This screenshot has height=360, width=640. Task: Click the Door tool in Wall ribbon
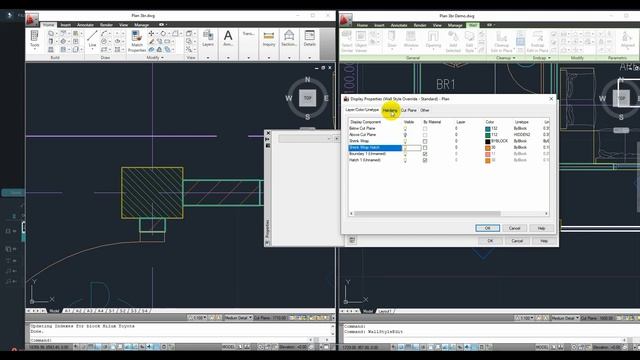(392, 40)
